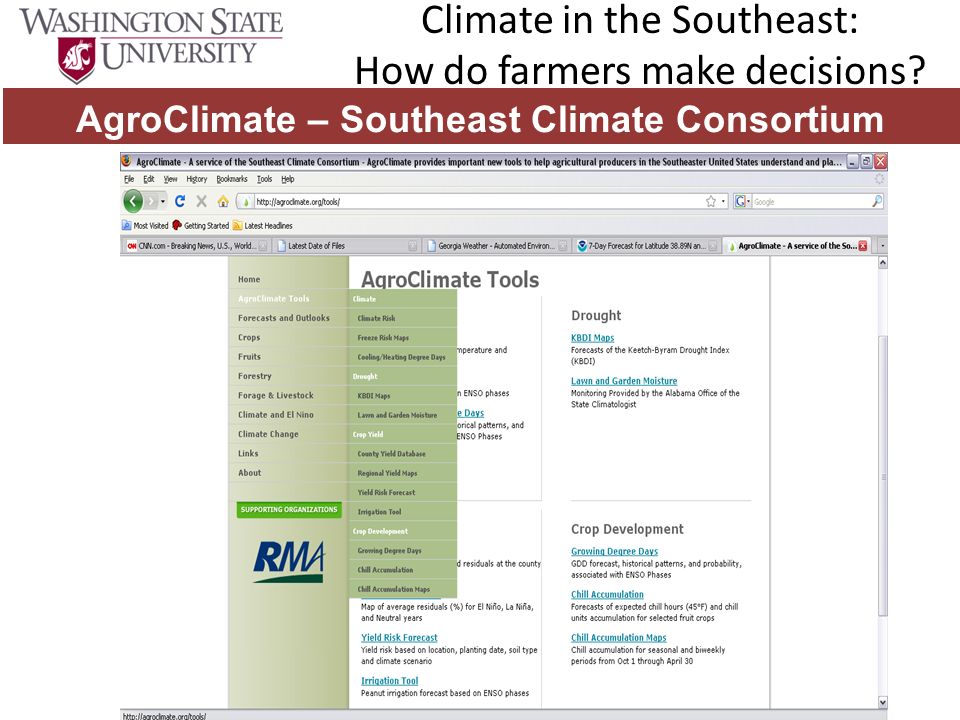Screen dimensions: 960x720
Task: Open Links in sidebar
Action: (x=248, y=453)
